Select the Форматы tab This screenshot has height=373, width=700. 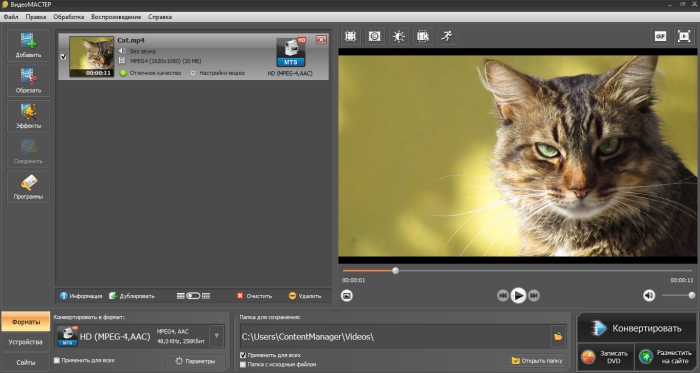25,322
